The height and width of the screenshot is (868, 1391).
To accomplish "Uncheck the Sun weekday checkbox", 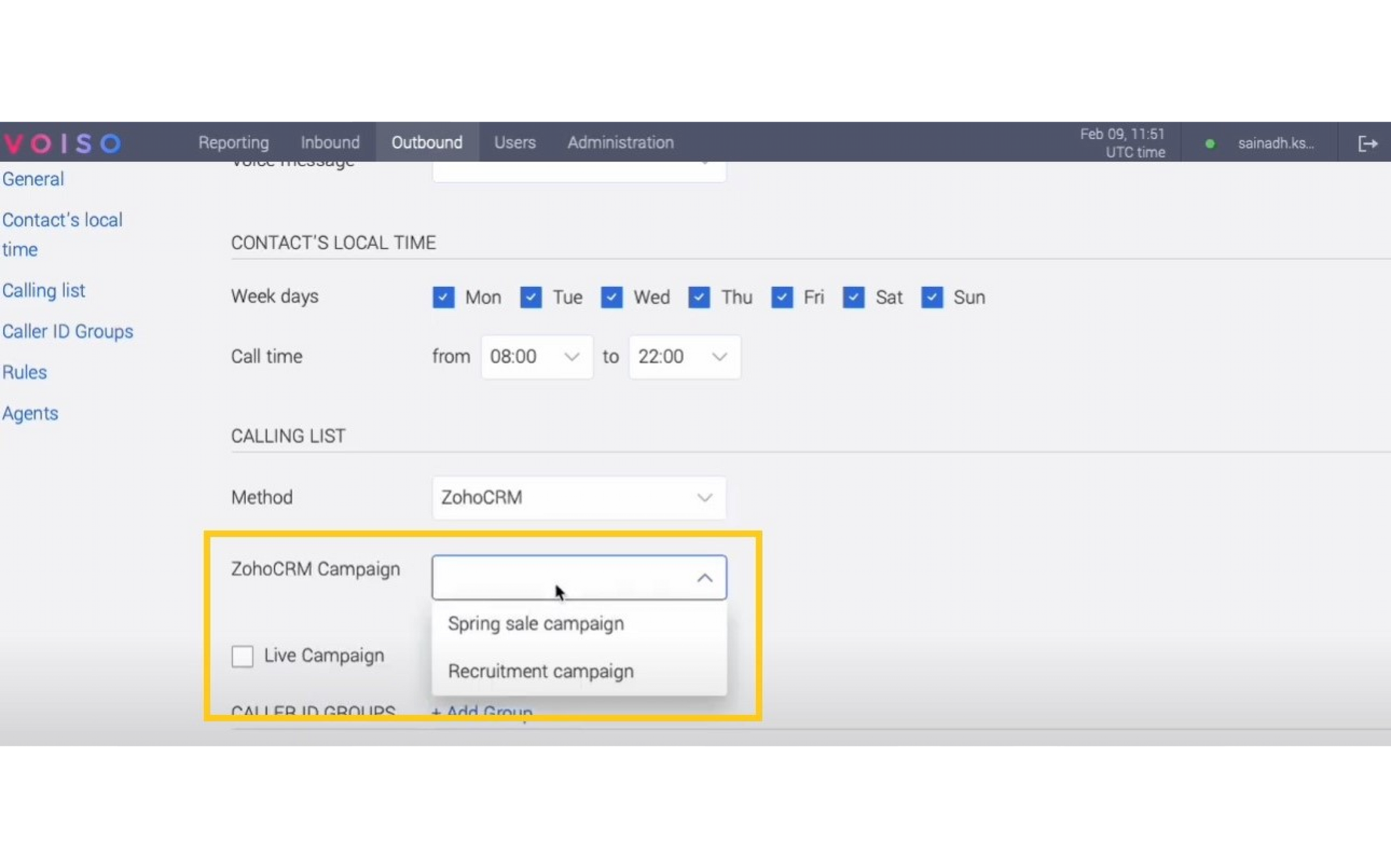I will tap(932, 297).
